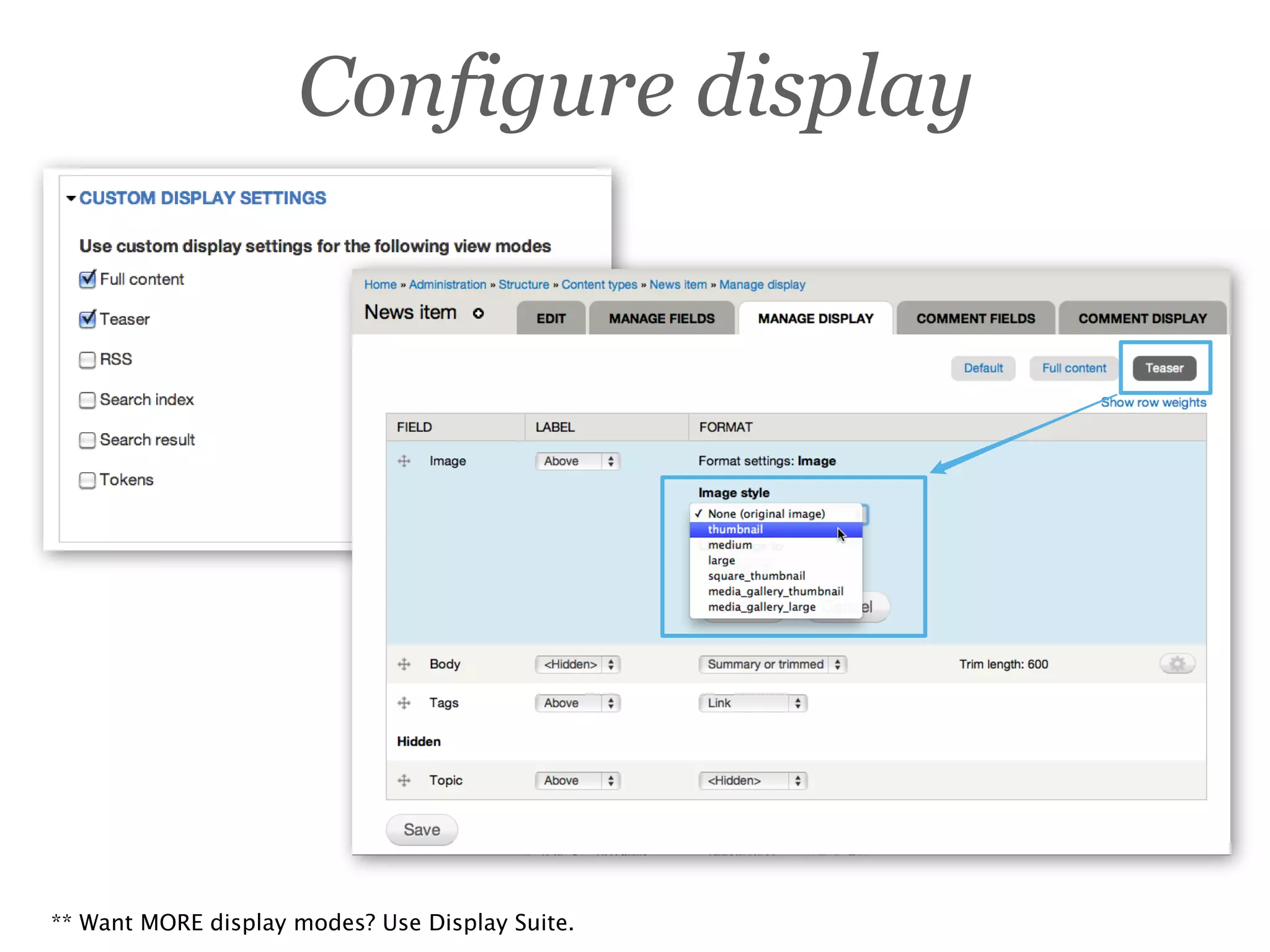The height and width of the screenshot is (952, 1270).
Task: Open the Summary or trimmed format dropdown
Action: coord(773,664)
